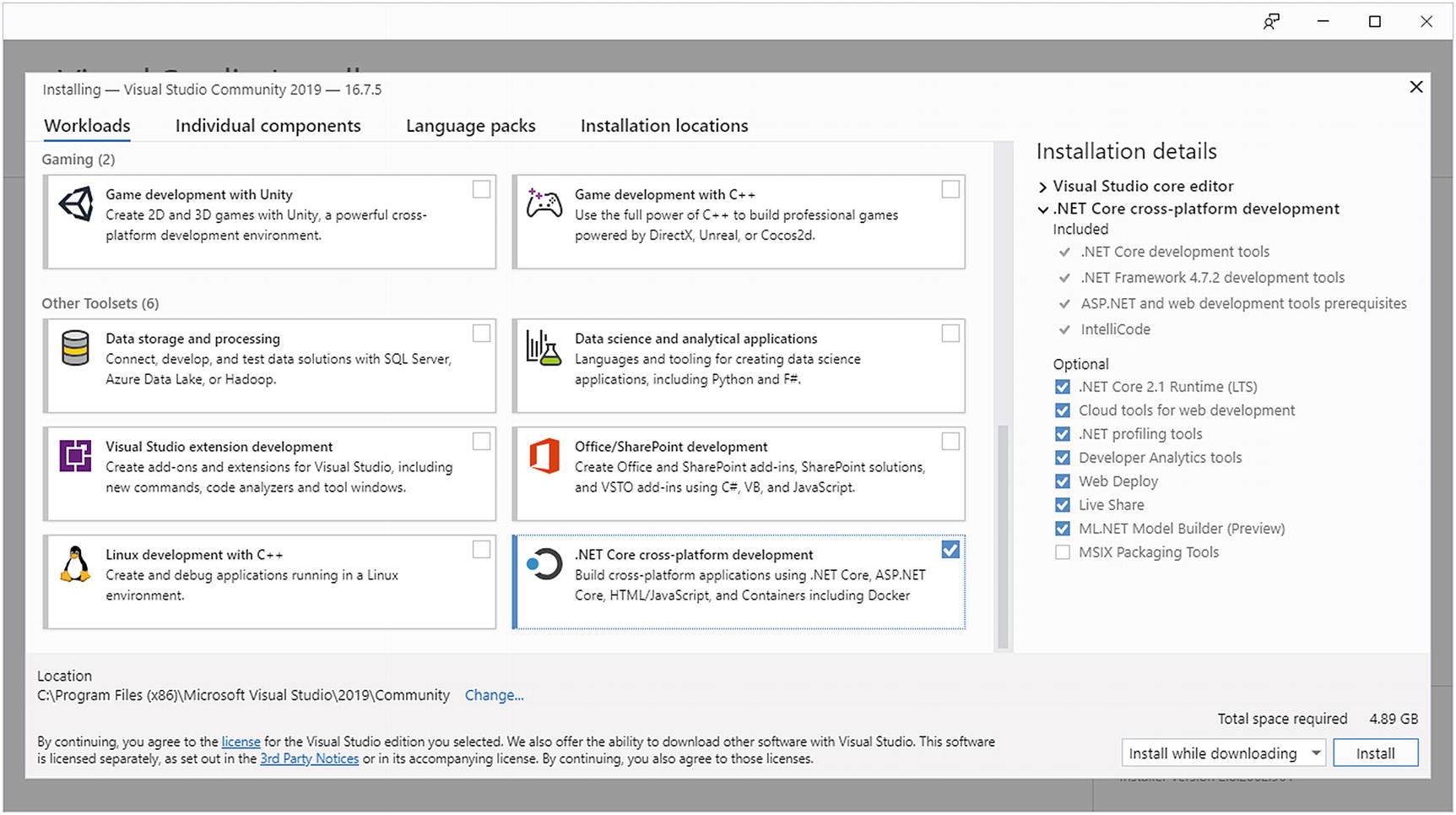
Task: Check Office/SharePoint development workload
Action: (x=950, y=442)
